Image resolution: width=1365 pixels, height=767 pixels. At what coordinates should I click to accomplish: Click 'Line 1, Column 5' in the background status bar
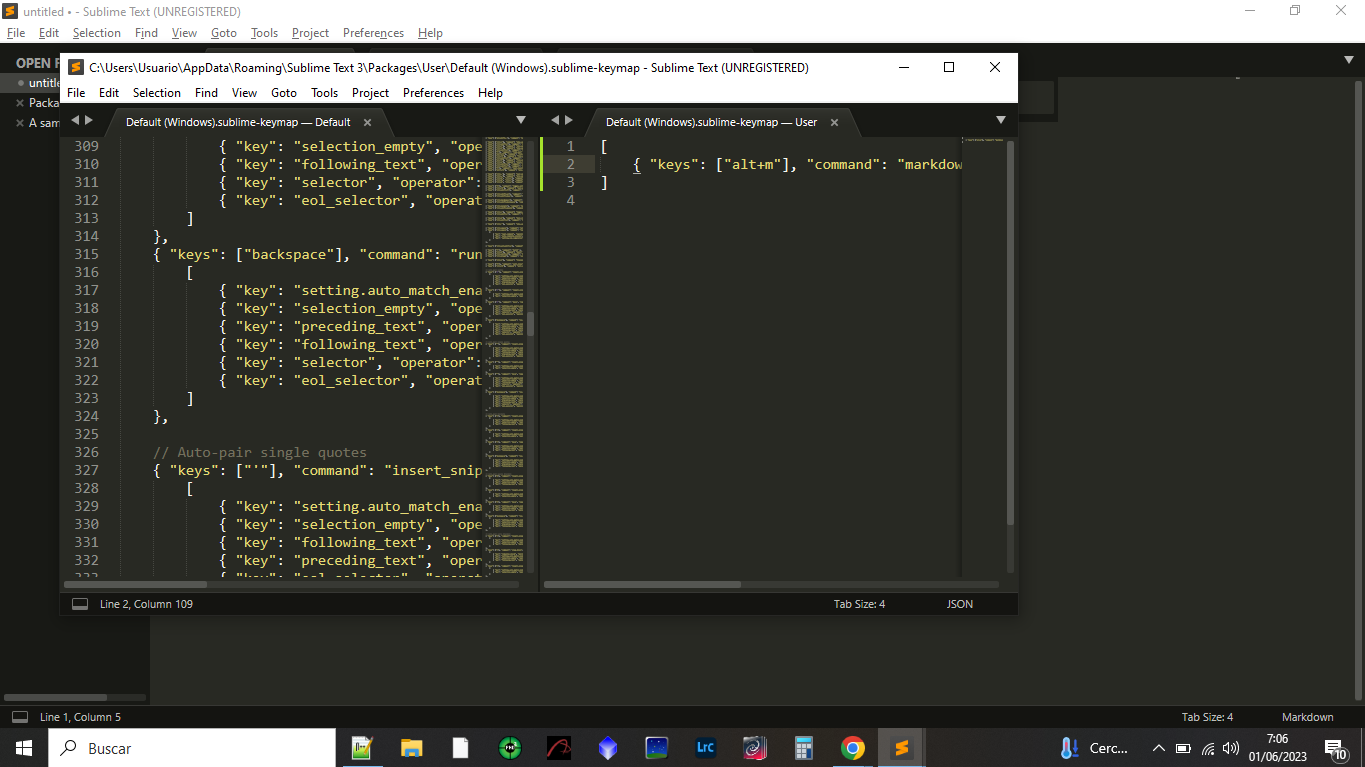(x=80, y=717)
